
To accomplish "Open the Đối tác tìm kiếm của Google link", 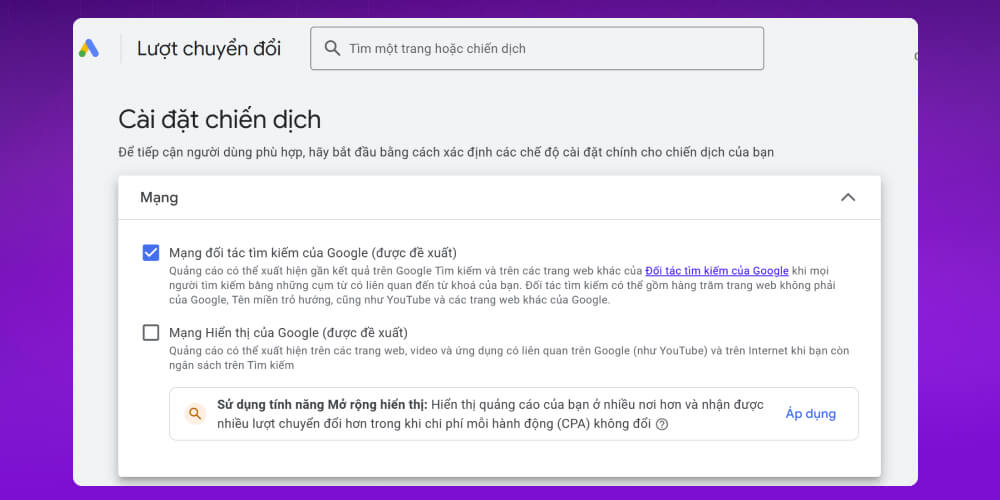I will coord(717,271).
